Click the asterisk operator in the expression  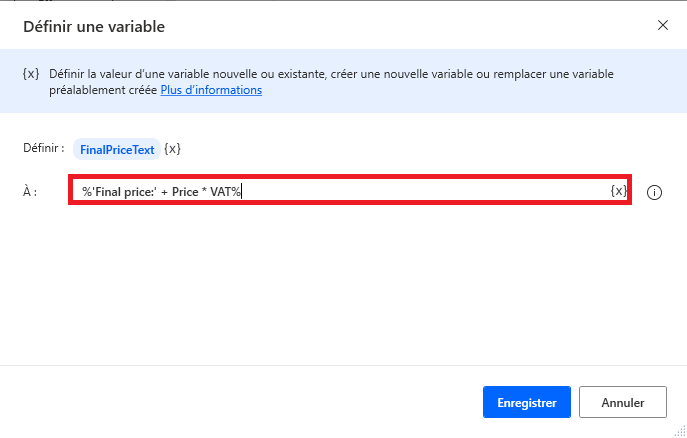tap(204, 191)
